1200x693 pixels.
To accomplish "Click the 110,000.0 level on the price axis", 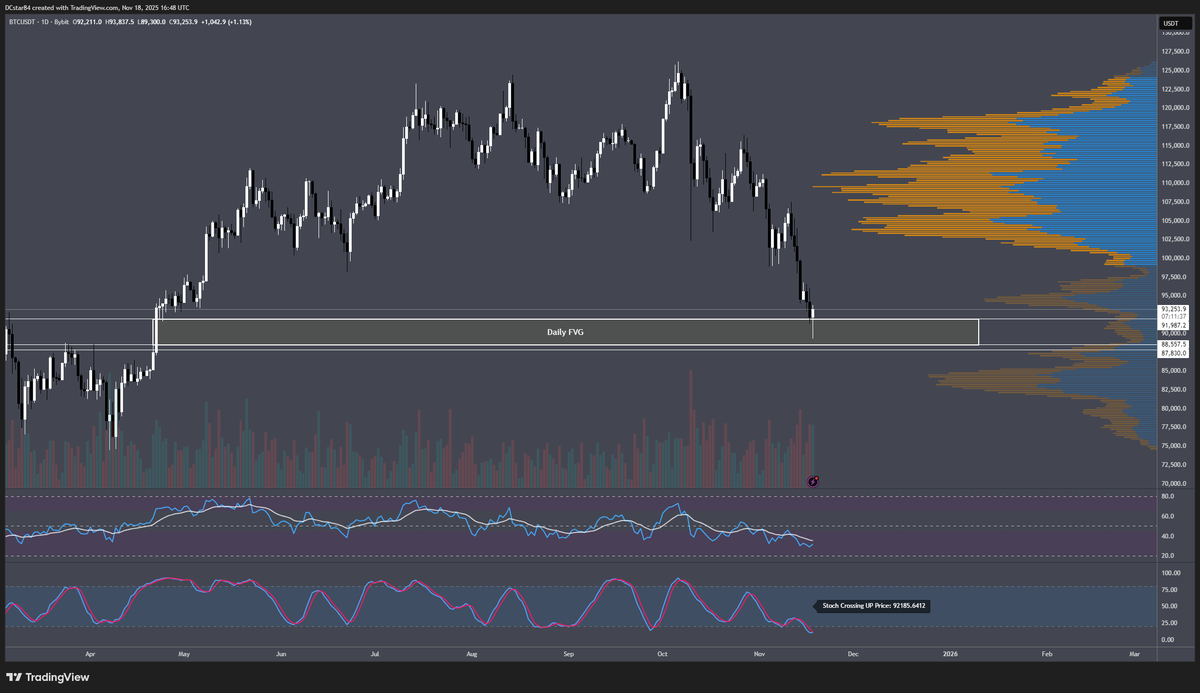I will [1174, 183].
